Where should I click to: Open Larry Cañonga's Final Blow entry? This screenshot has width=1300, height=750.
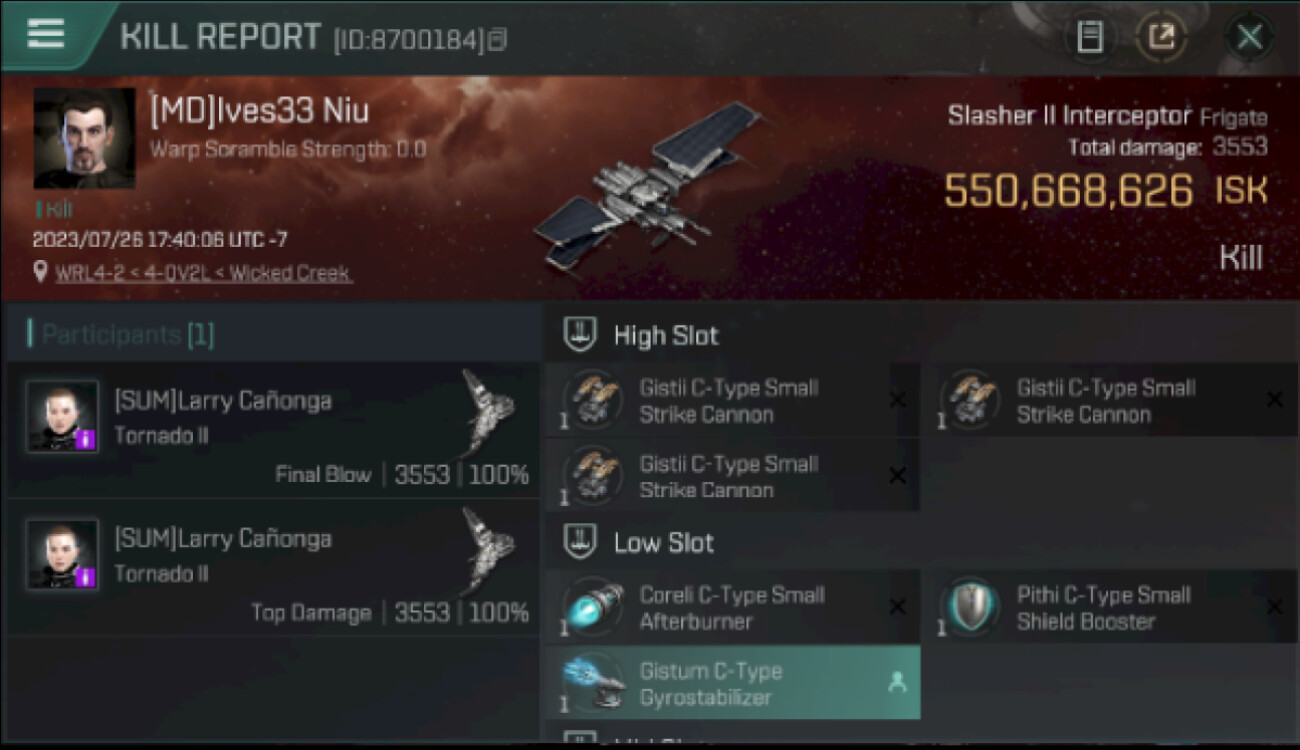tap(272, 430)
